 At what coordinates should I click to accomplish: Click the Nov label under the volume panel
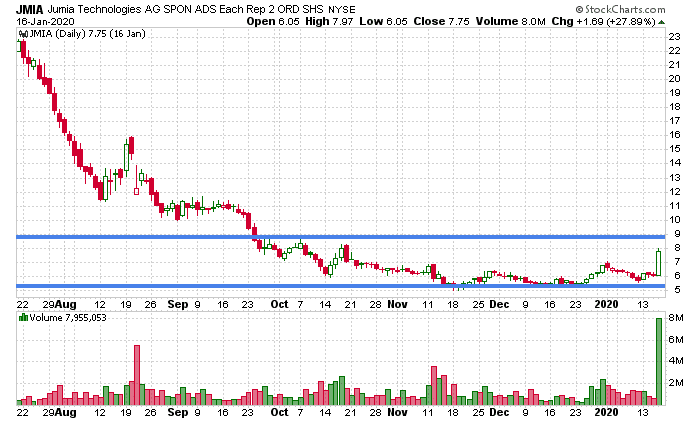(x=397, y=412)
